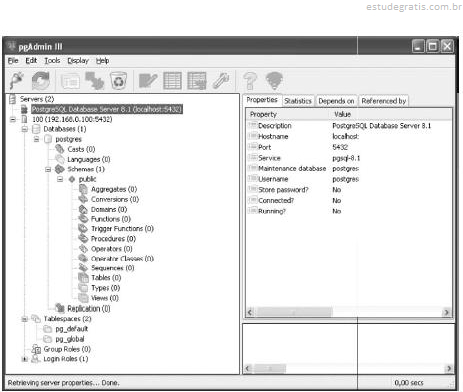This screenshot has height=392, width=463.
Task: Switch to the Statistics tab
Action: (x=298, y=101)
